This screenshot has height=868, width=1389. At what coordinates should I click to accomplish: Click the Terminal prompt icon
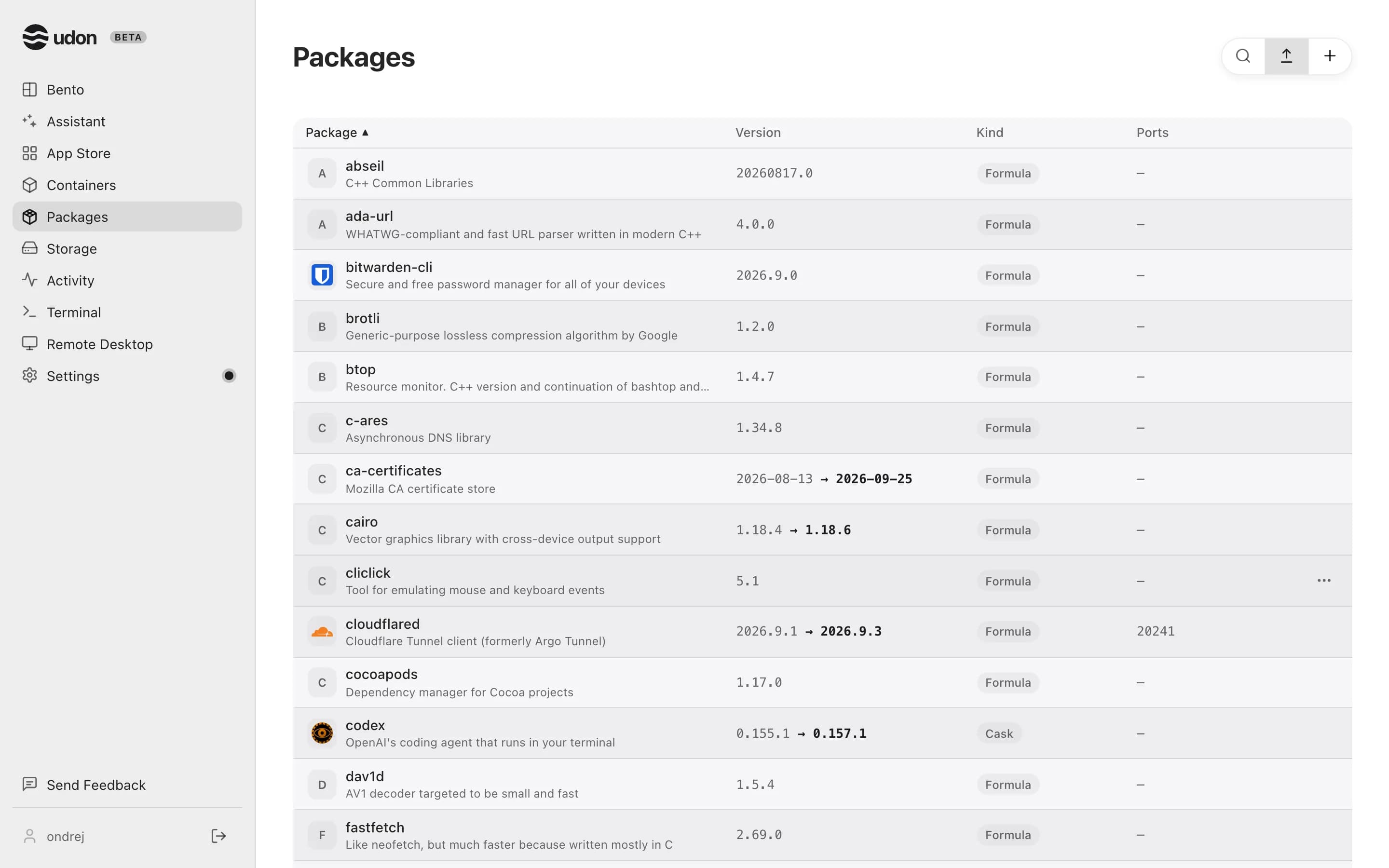coord(29,312)
